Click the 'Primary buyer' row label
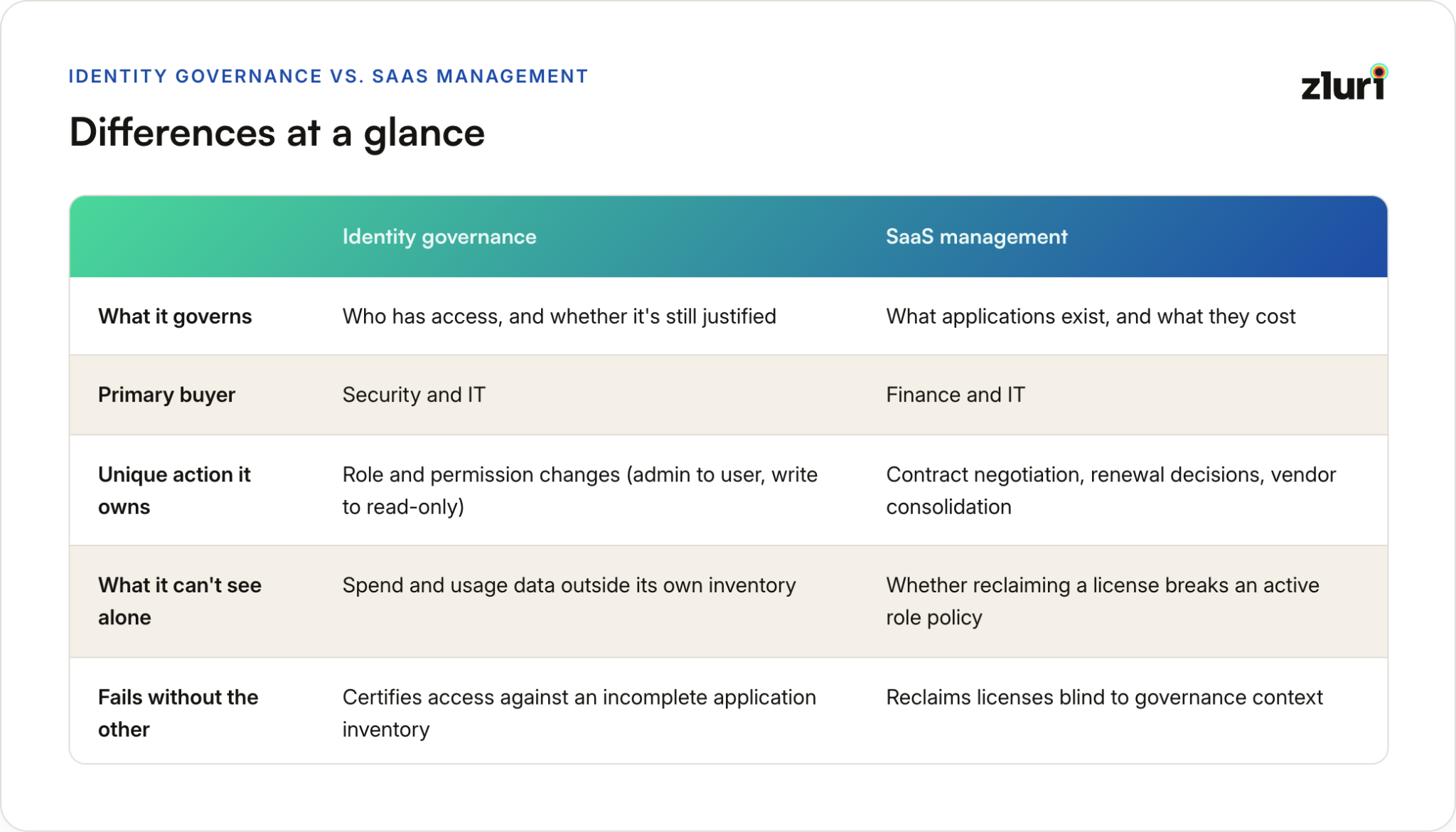The height and width of the screenshot is (832, 1456). click(166, 395)
